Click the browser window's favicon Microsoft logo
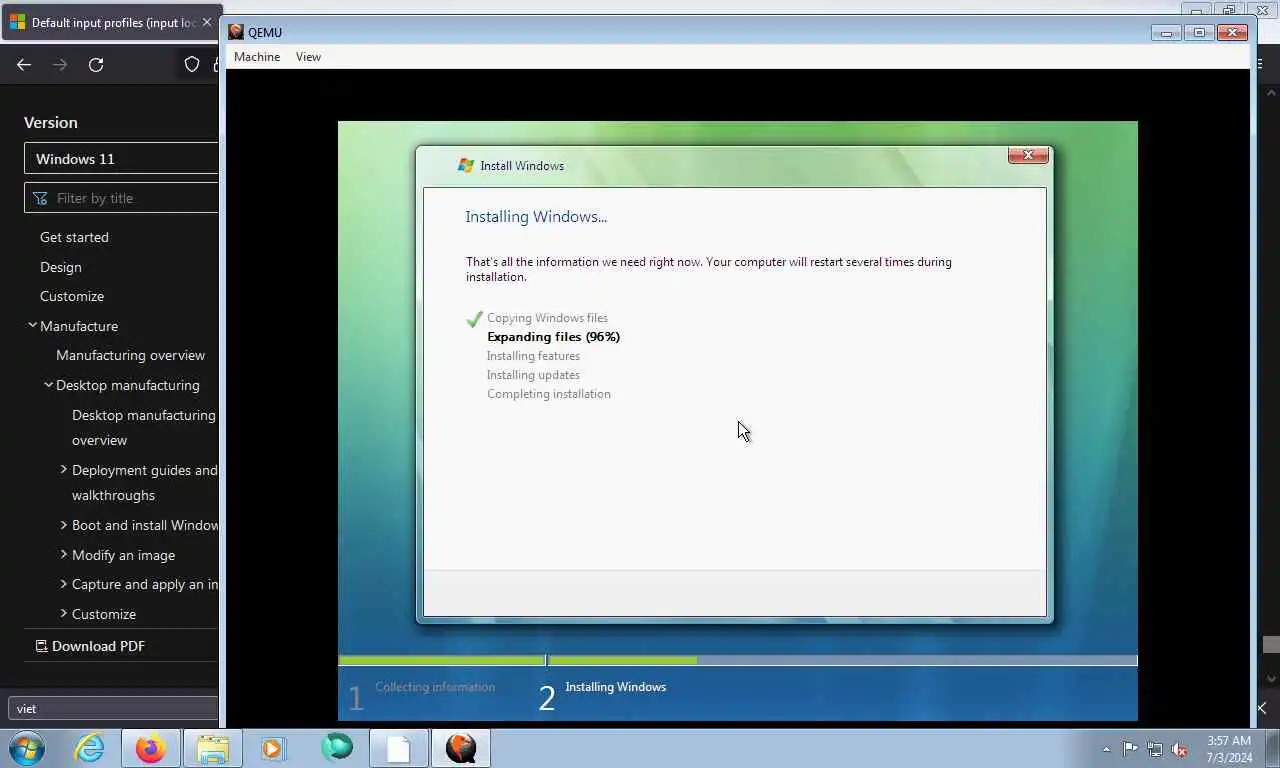 [17, 22]
